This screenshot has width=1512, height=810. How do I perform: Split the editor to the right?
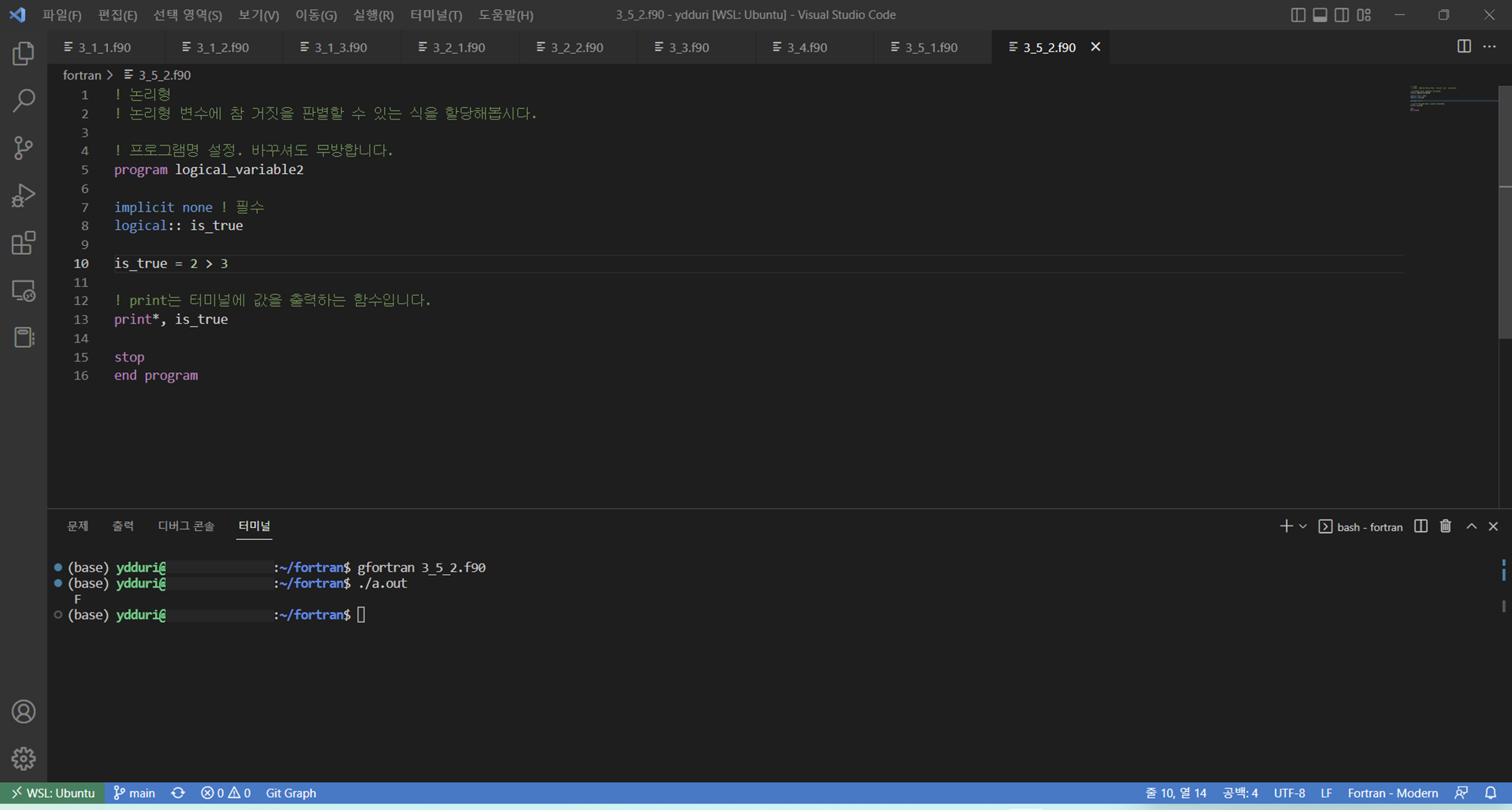(1464, 46)
